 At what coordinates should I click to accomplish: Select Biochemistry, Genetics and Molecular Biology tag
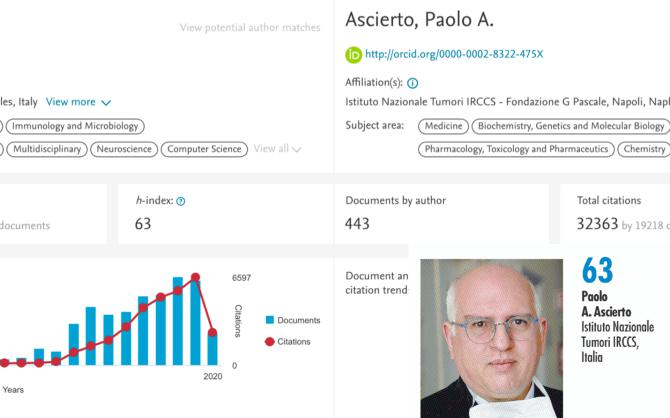coord(571,126)
